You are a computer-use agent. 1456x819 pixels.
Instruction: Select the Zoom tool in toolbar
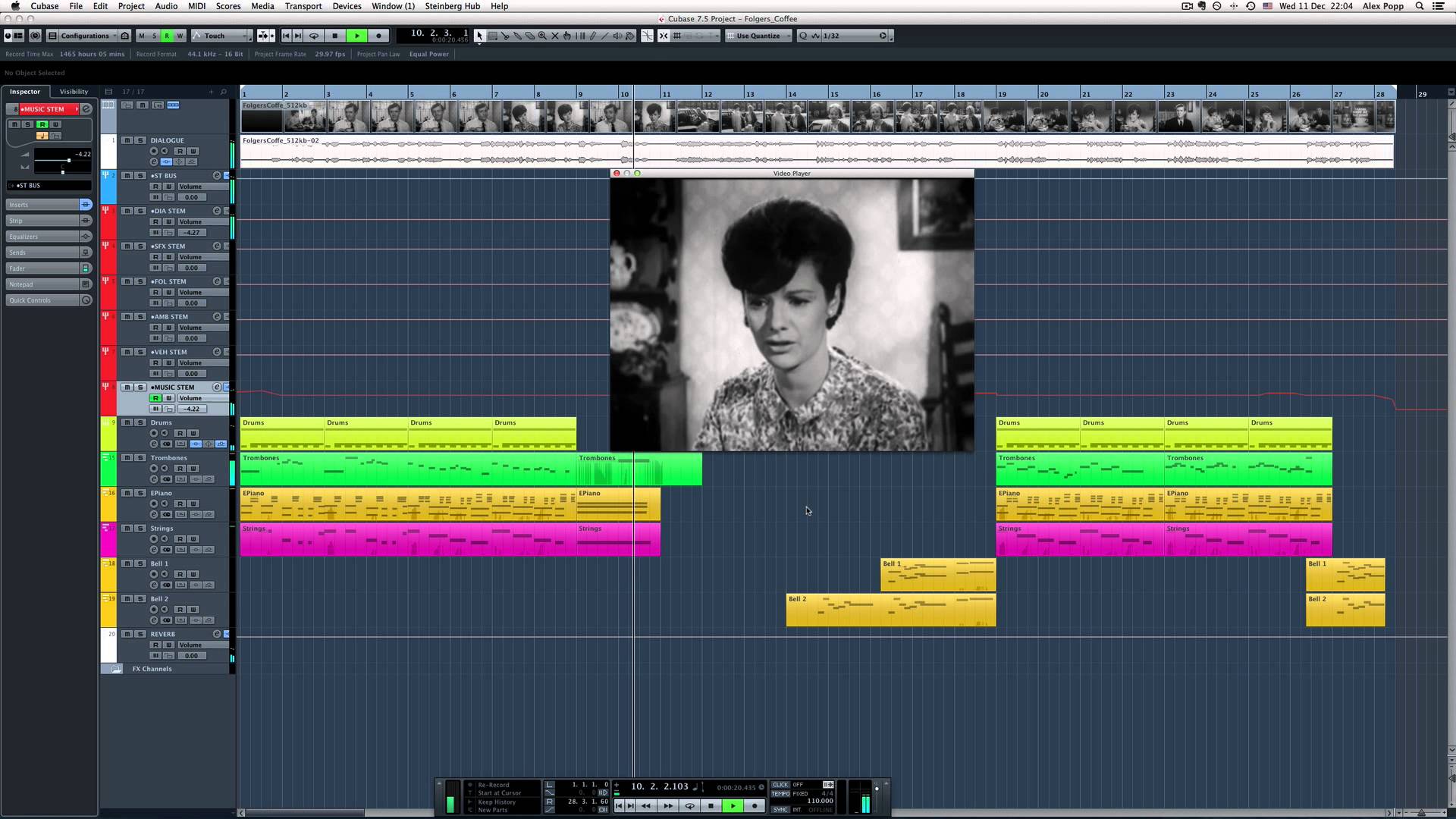(x=542, y=36)
